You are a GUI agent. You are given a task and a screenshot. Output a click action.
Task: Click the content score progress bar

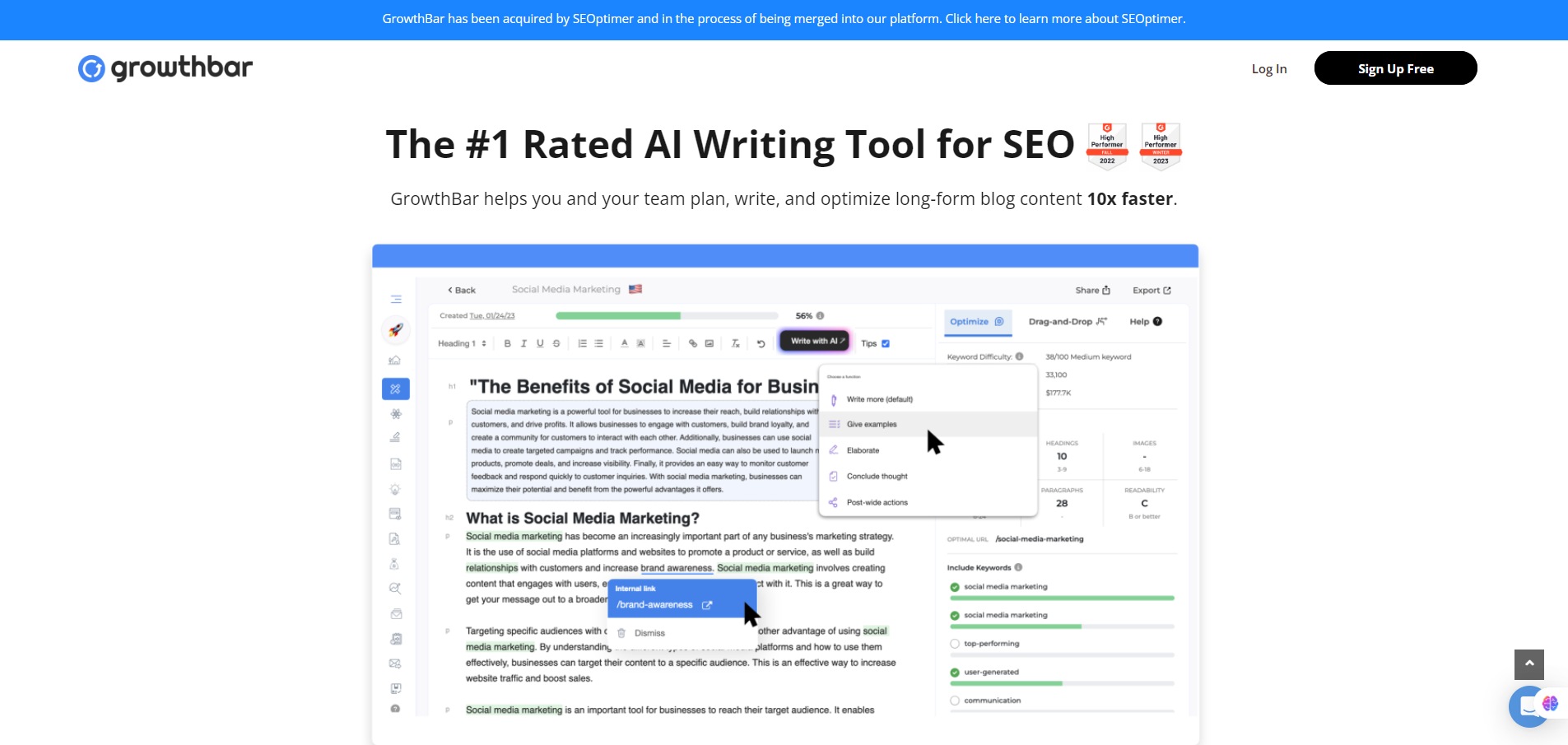(667, 316)
